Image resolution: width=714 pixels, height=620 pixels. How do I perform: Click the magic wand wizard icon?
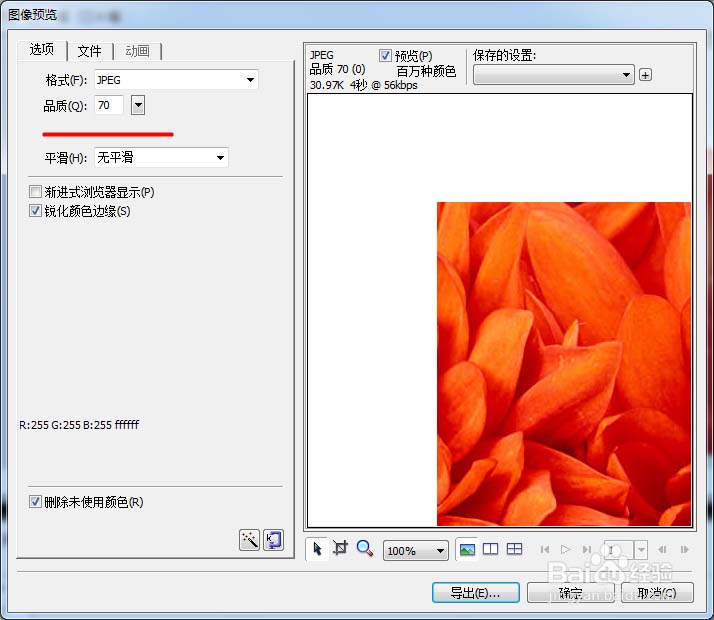pyautogui.click(x=249, y=540)
